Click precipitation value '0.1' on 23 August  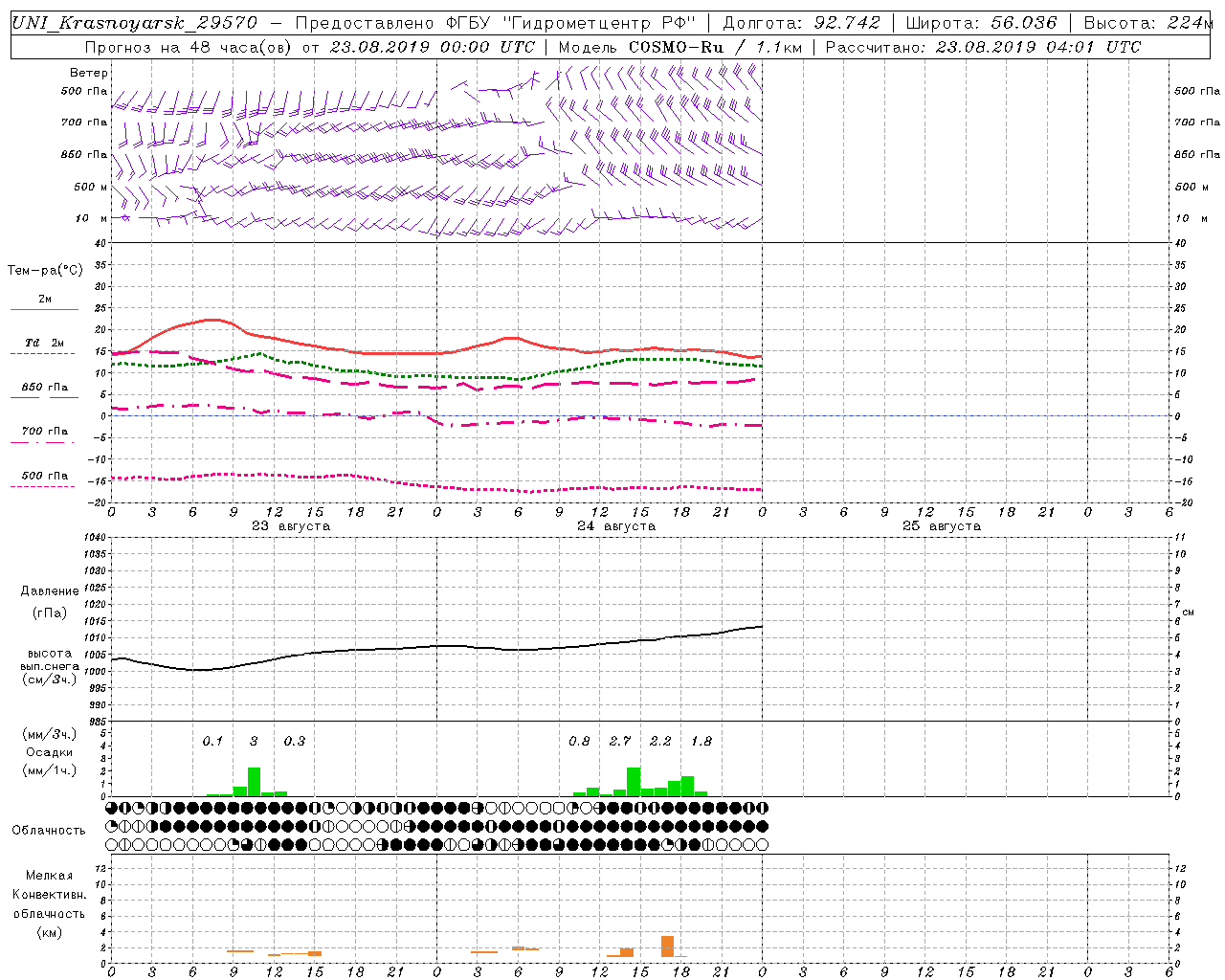(212, 742)
